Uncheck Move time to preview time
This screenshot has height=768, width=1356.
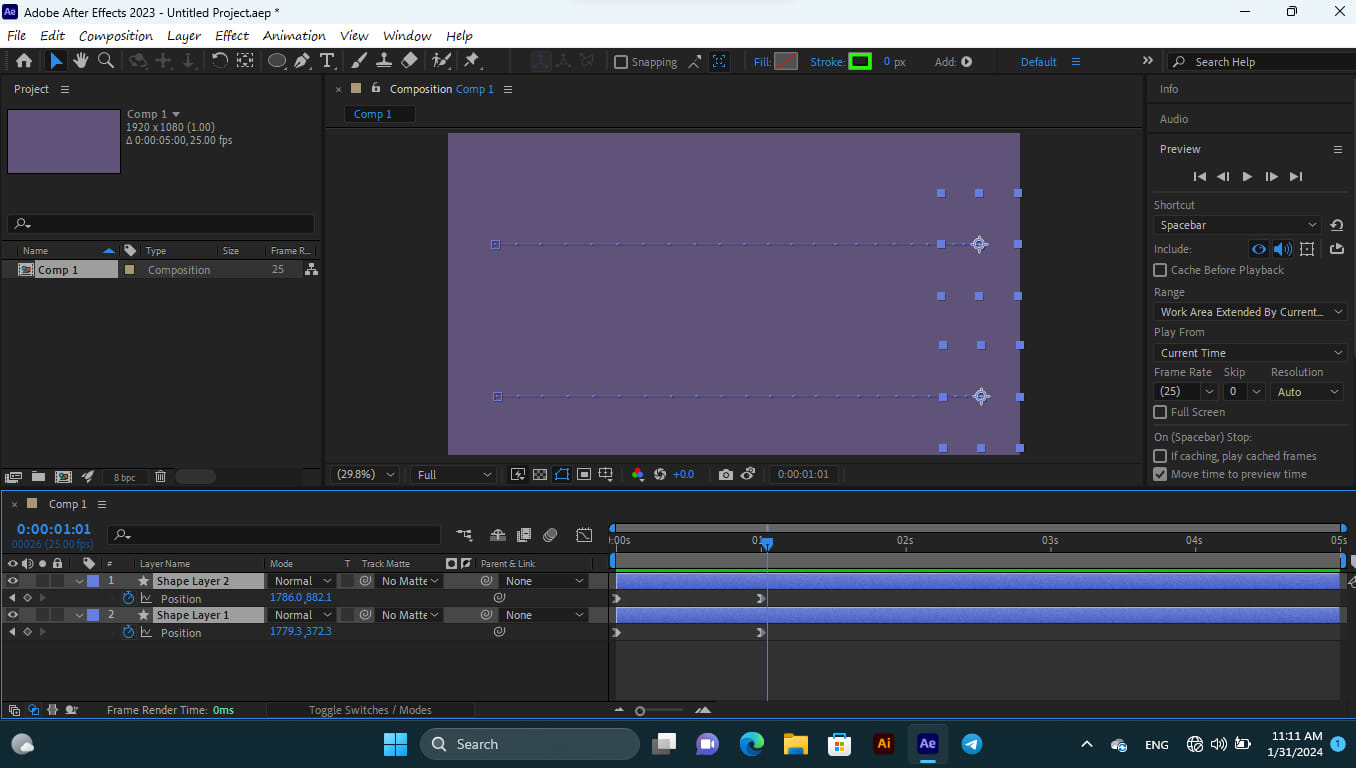pos(1160,474)
